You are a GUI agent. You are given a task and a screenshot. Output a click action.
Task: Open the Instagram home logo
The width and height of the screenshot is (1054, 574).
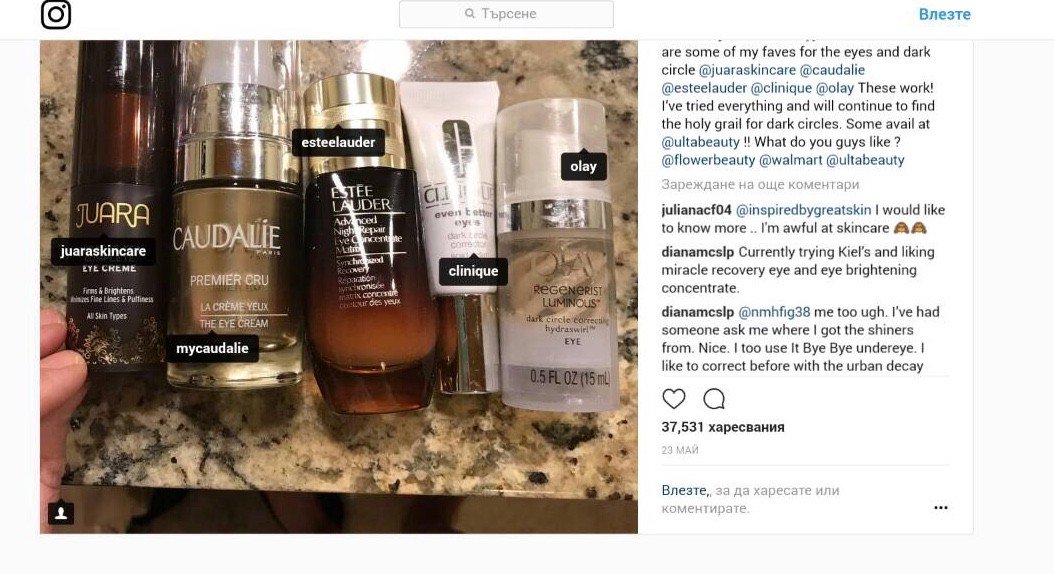[x=56, y=14]
